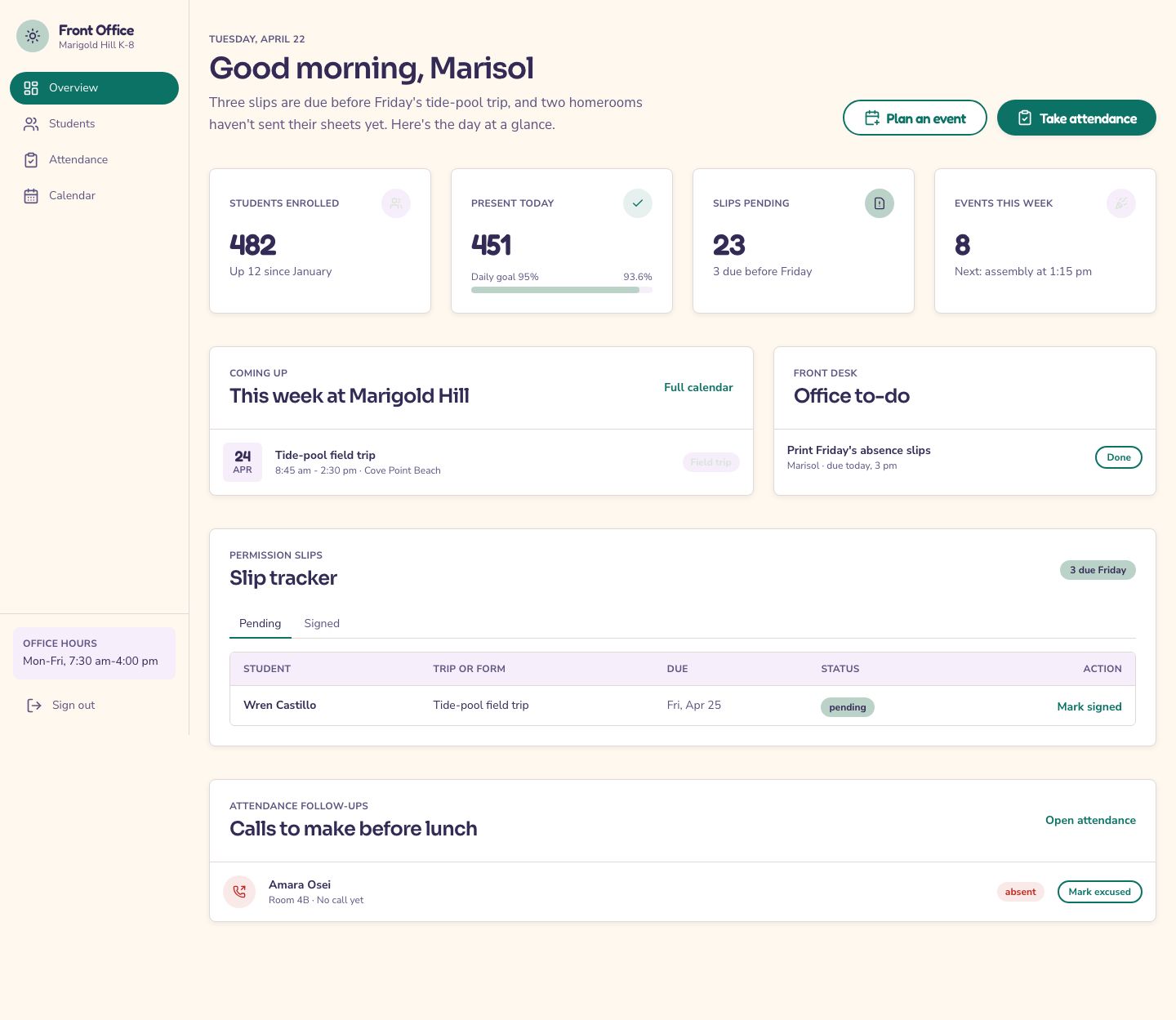Click the Fri, Apr 25 due date

coord(694,705)
